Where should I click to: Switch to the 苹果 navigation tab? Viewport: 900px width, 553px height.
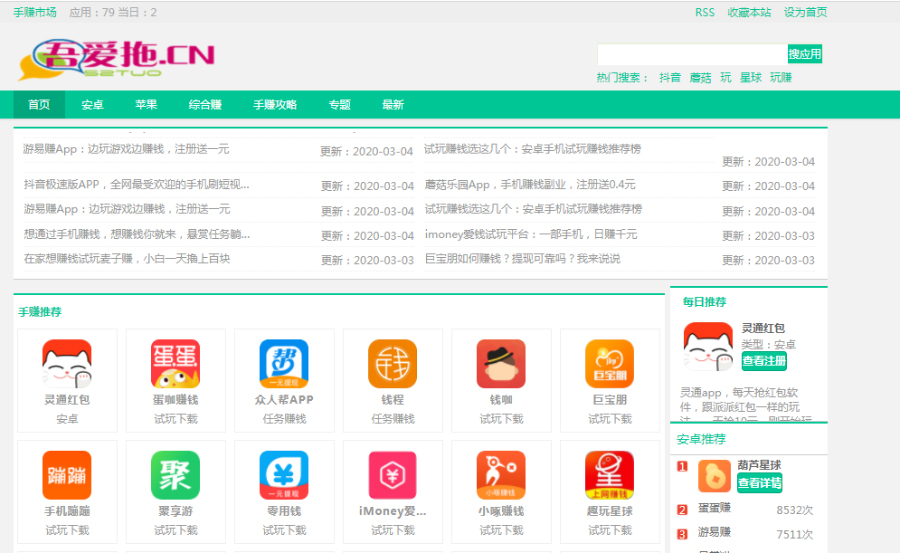click(146, 105)
